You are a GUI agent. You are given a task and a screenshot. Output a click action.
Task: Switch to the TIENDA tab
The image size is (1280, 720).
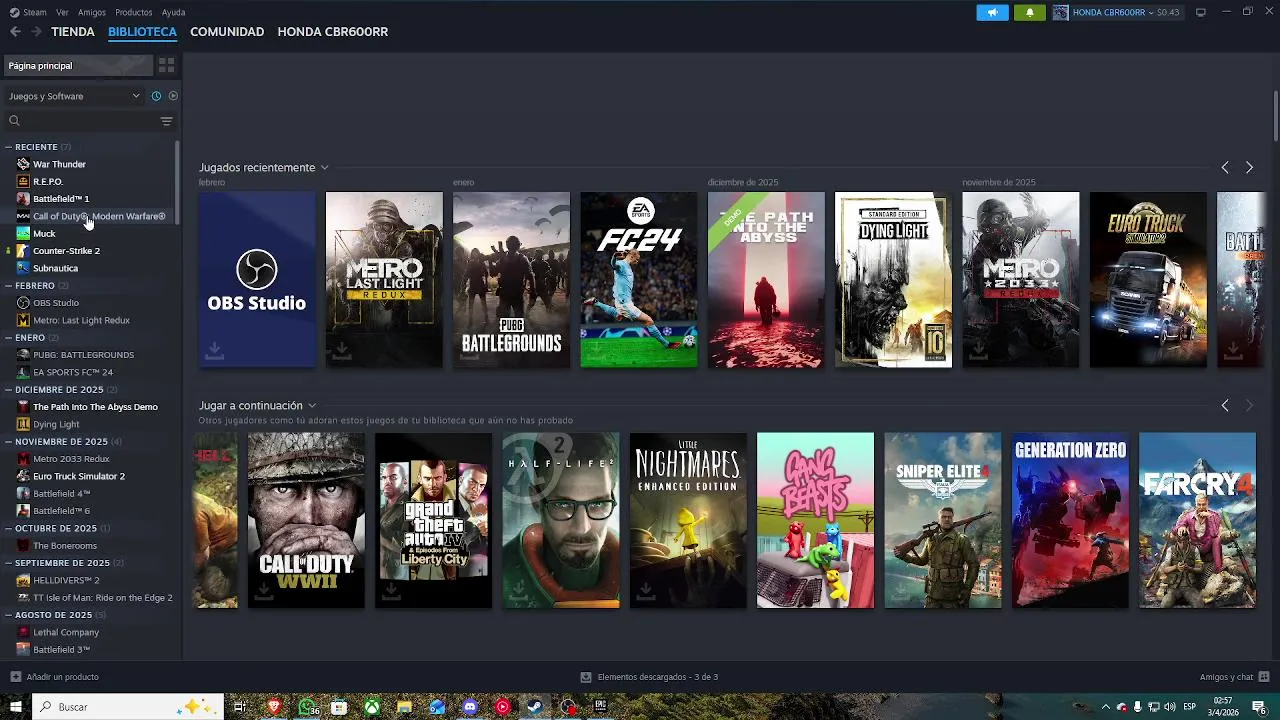(73, 32)
